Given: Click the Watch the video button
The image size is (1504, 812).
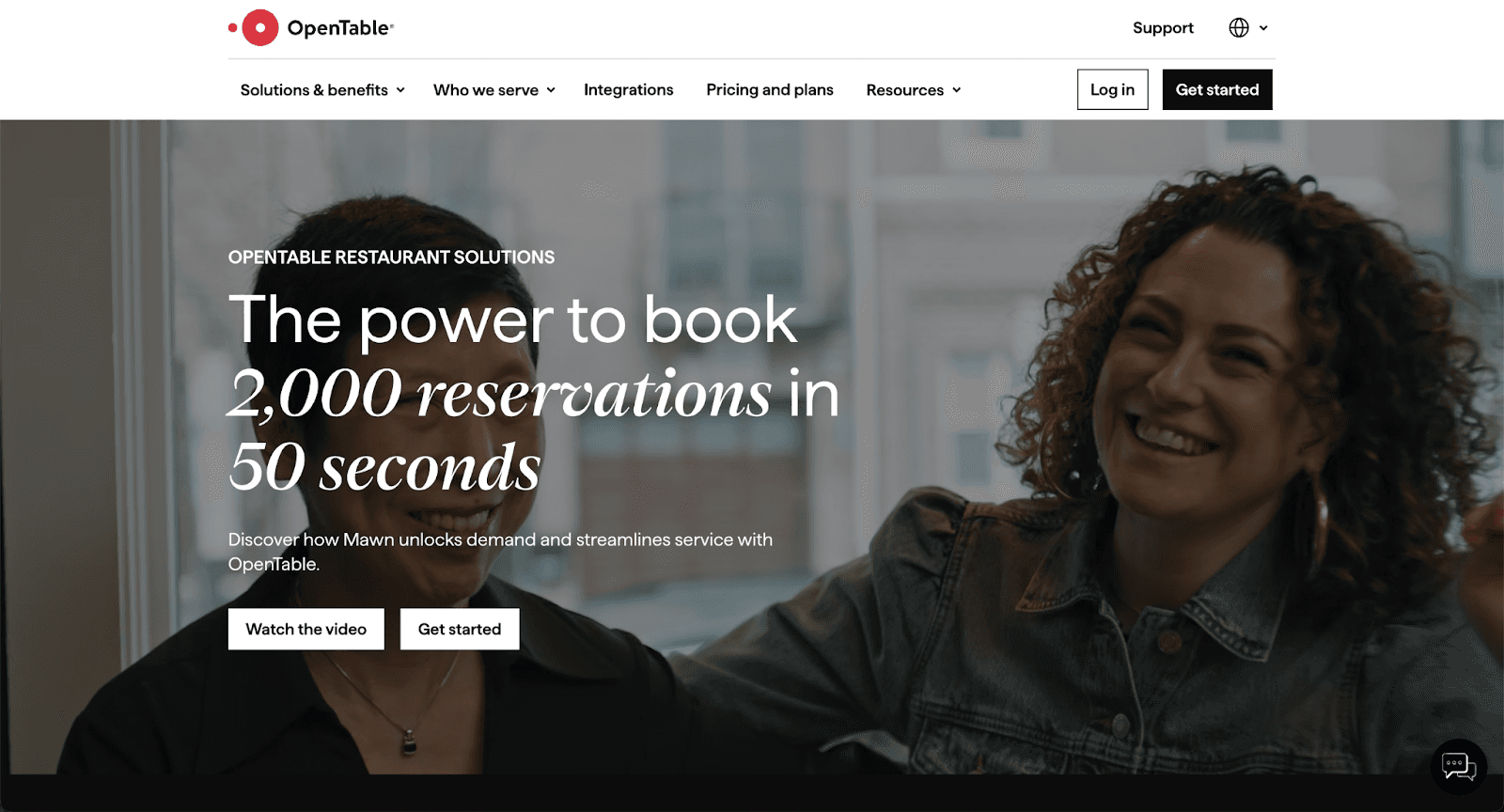Looking at the screenshot, I should (306, 629).
